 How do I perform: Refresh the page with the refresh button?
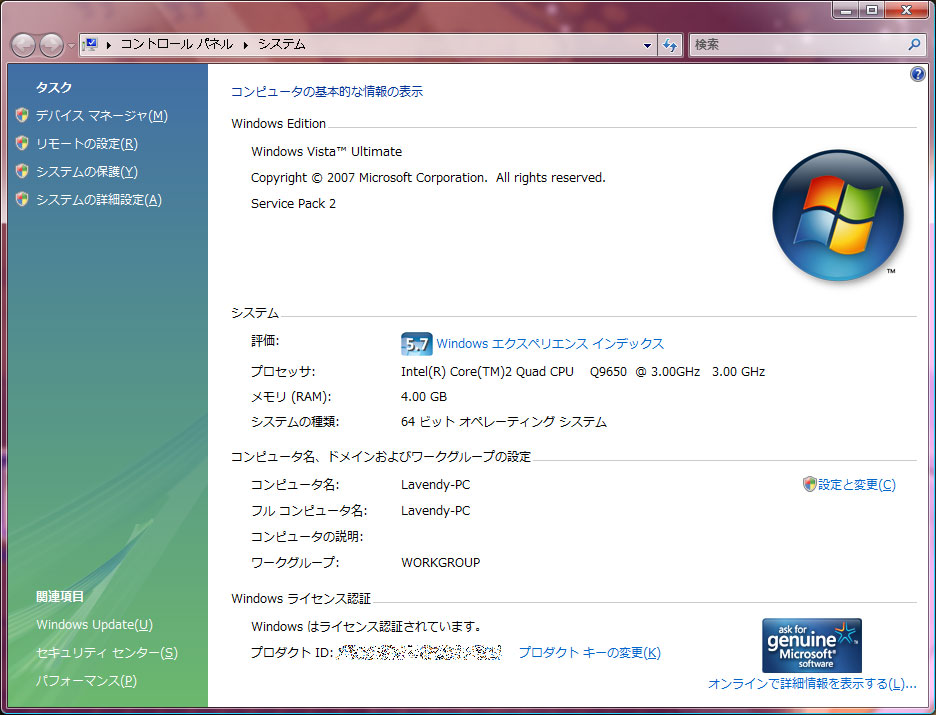click(670, 45)
